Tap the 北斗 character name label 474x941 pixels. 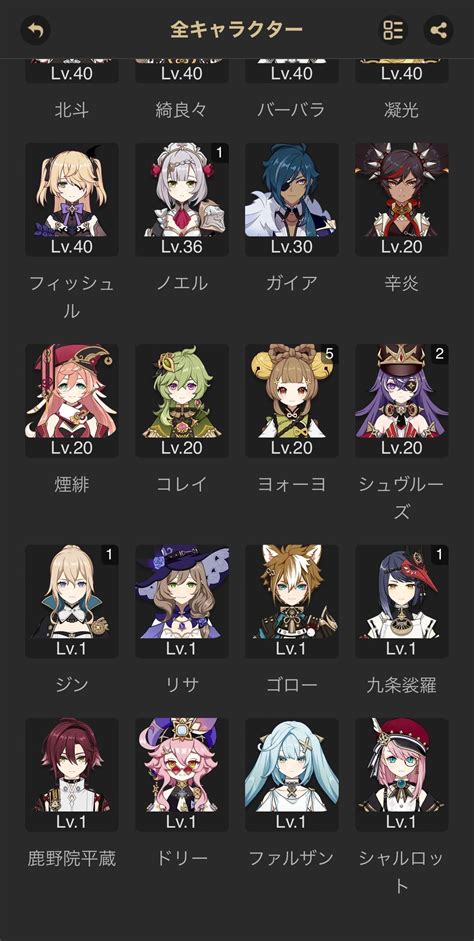click(x=71, y=110)
